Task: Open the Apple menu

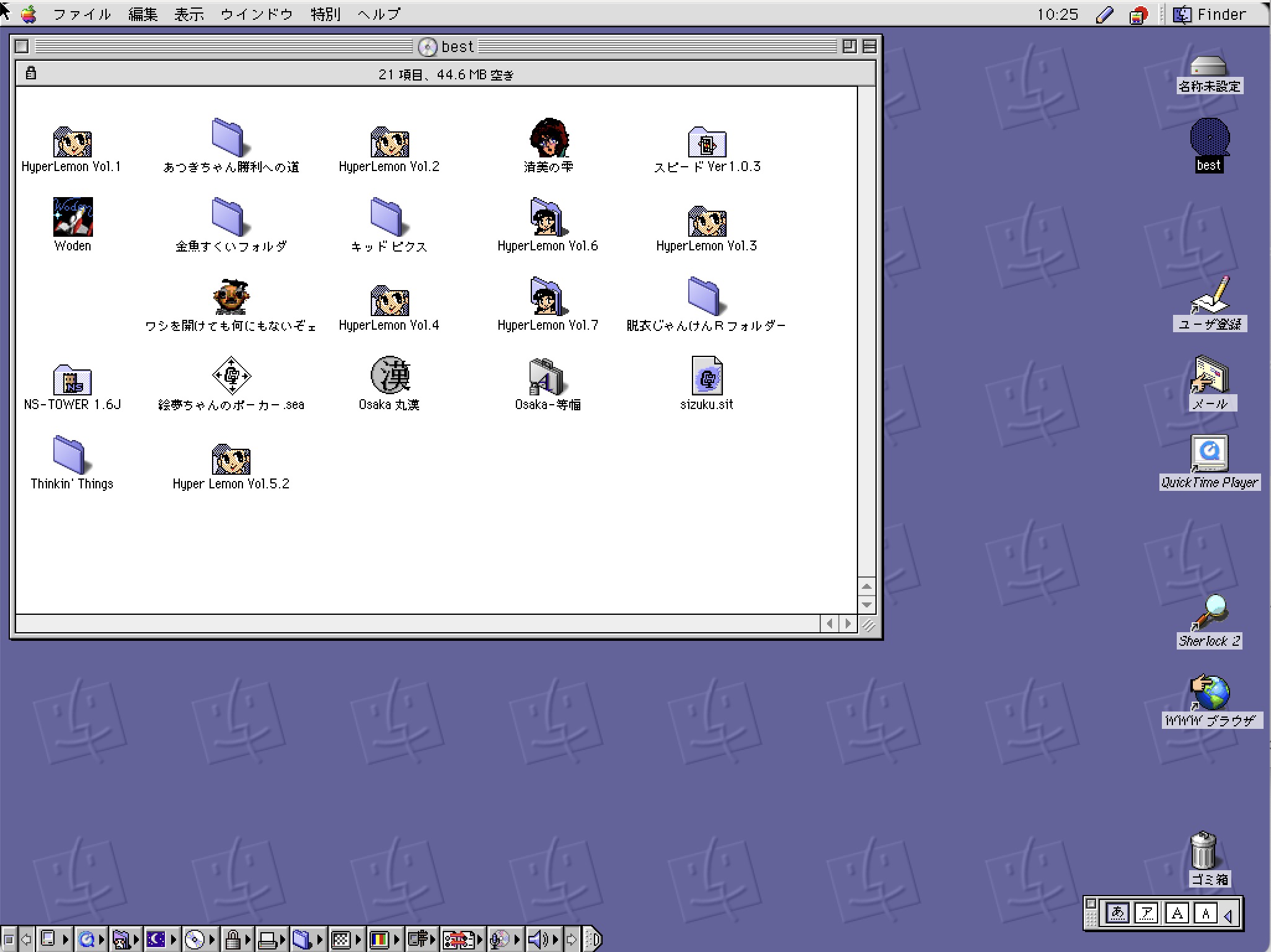Action: [x=29, y=14]
